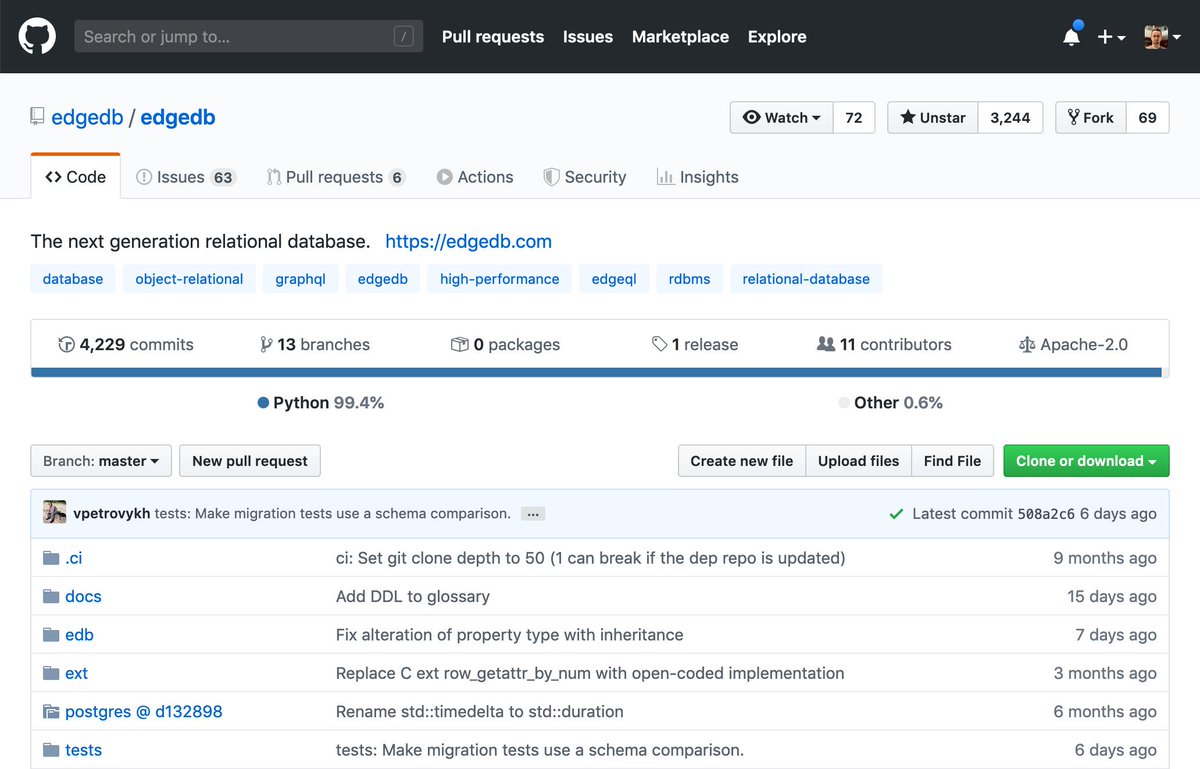Image resolution: width=1200 pixels, height=769 pixels.
Task: Click Upload files
Action: pyautogui.click(x=859, y=461)
